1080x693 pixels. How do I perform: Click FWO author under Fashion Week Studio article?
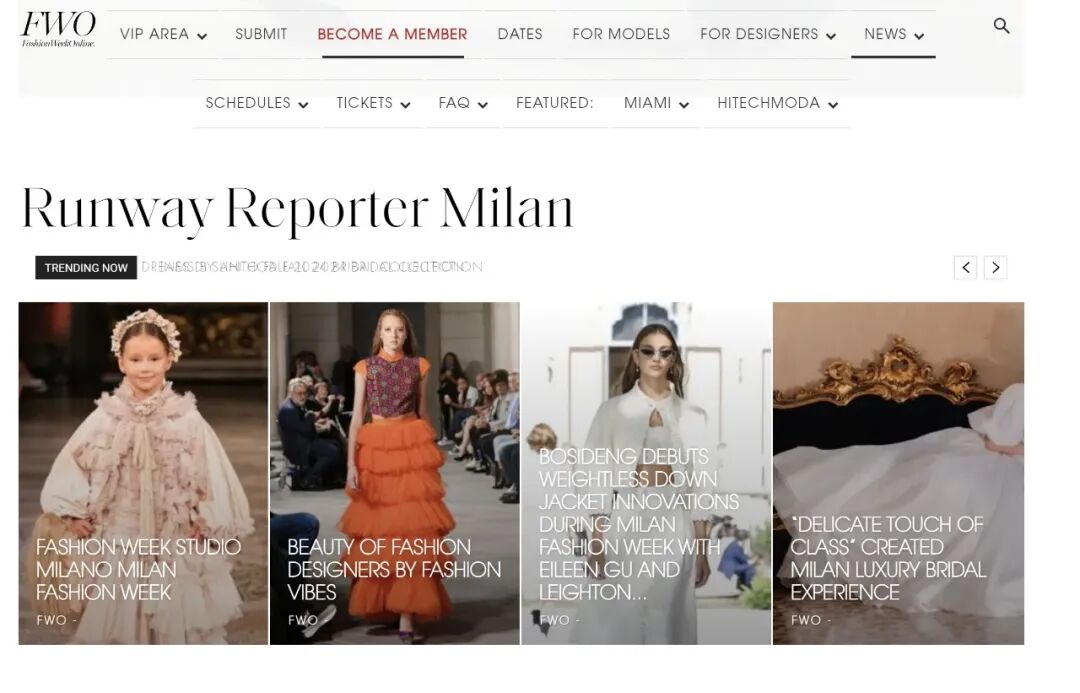[52, 620]
